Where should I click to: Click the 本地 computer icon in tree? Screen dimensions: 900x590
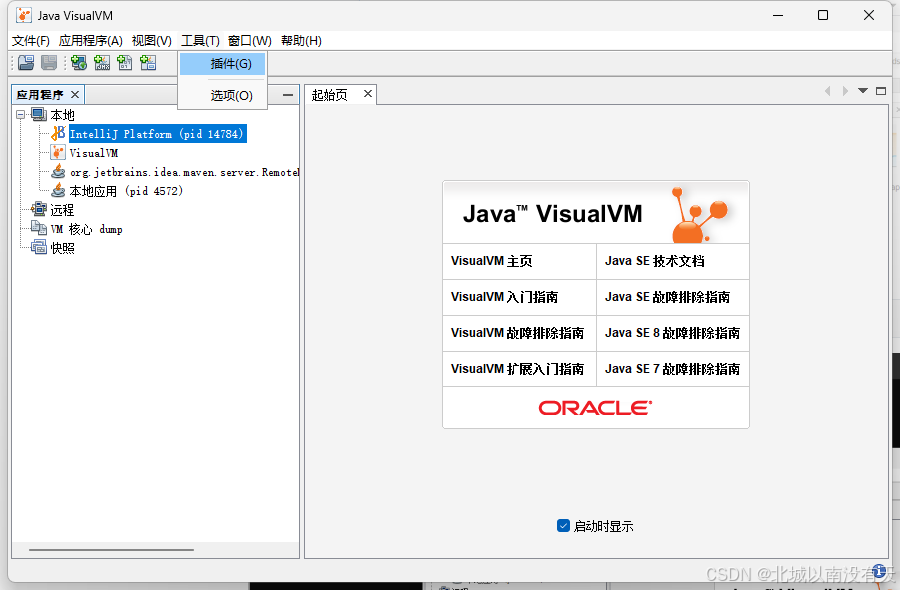coord(39,114)
